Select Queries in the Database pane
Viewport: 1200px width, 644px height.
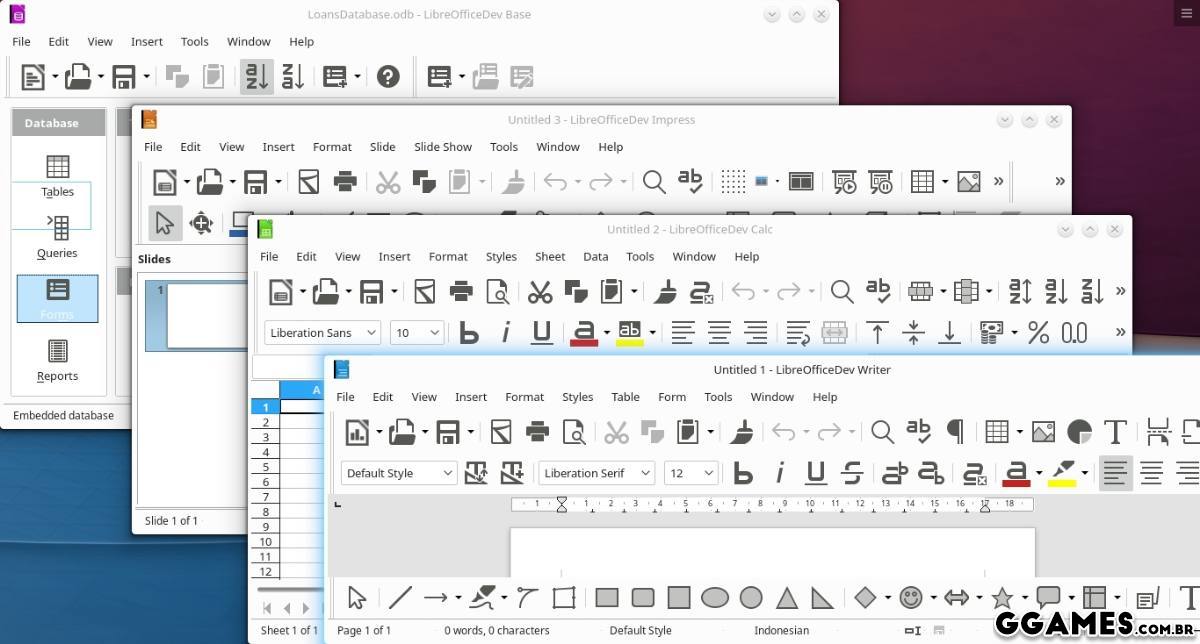tap(57, 237)
